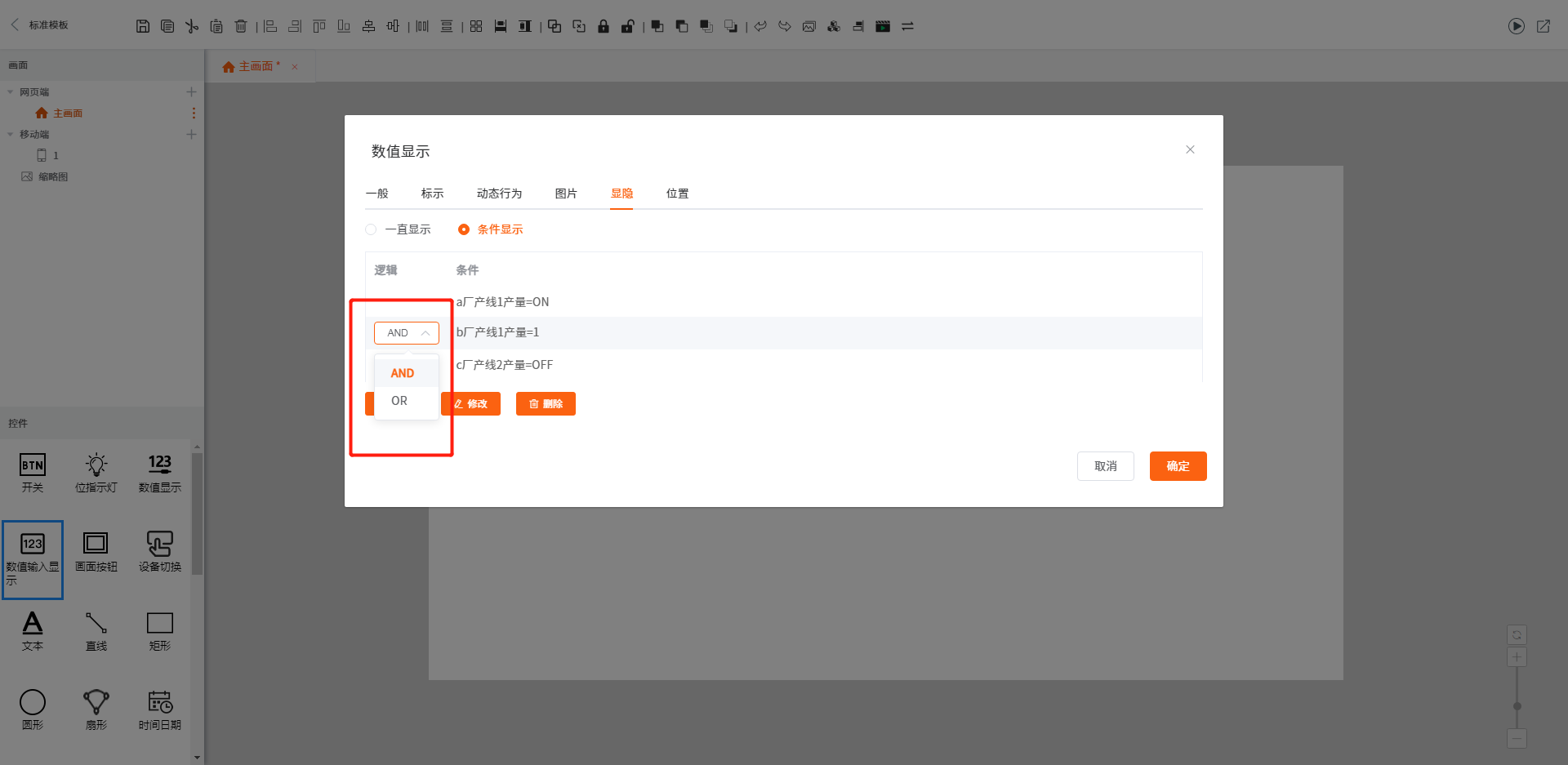
Task: Select the c厂产线2产量=OFF condition row
Action: (784, 365)
